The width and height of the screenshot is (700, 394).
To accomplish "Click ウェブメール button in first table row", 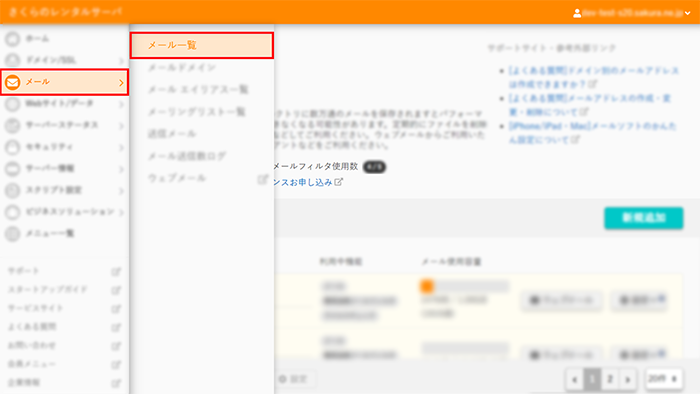I will [x=561, y=300].
